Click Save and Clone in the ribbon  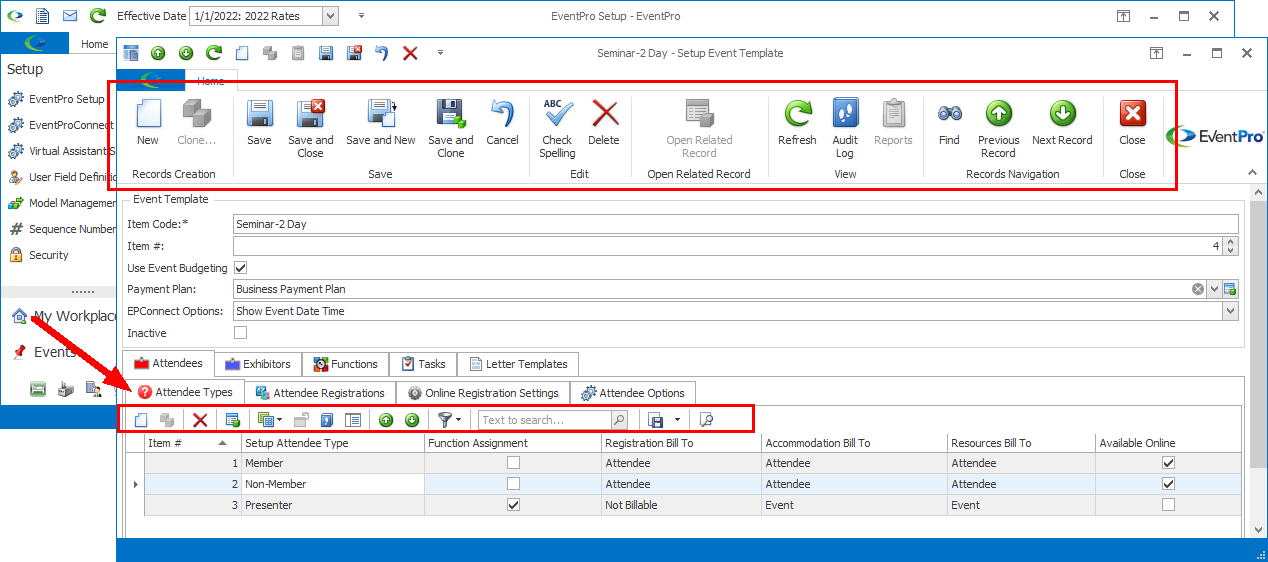(x=451, y=128)
